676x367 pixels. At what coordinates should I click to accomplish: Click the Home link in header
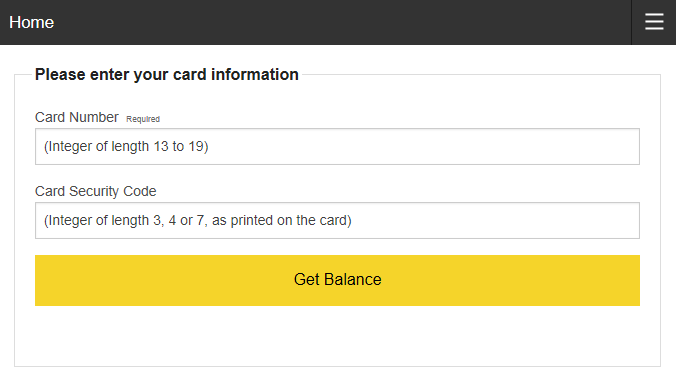(x=31, y=22)
